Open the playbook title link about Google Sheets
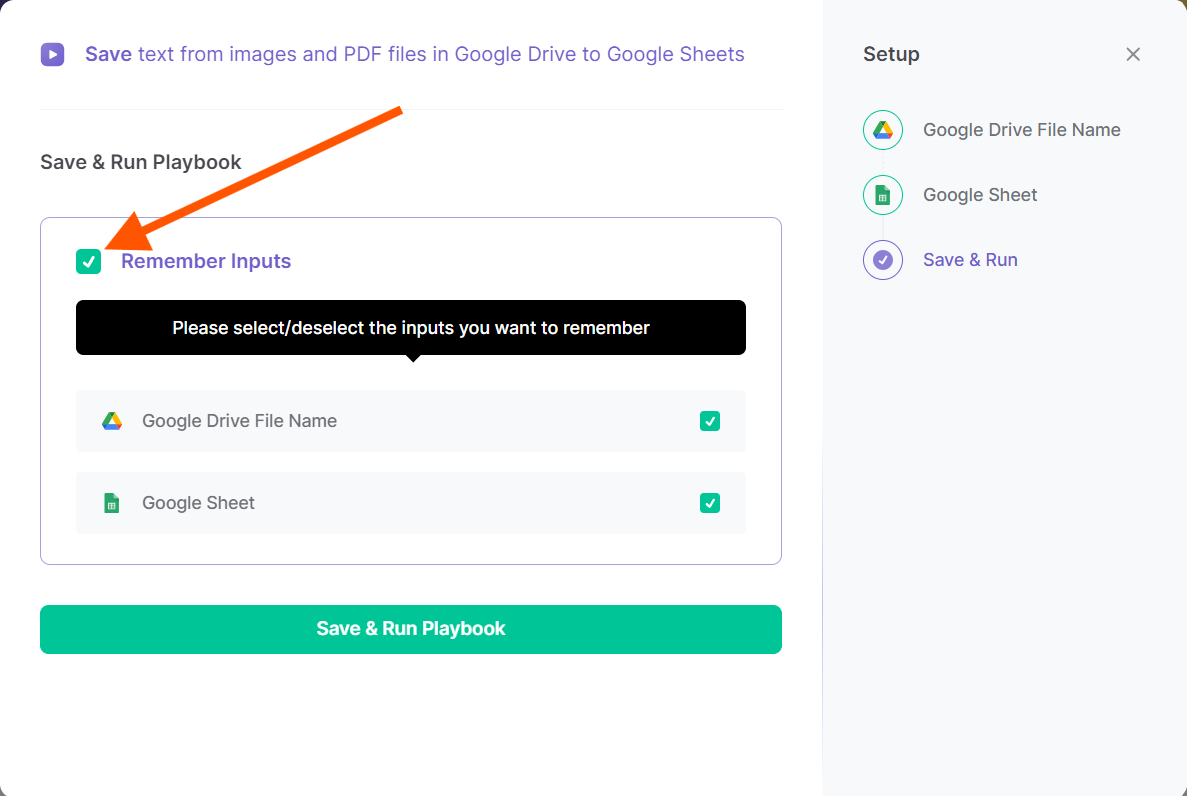This screenshot has width=1187, height=796. (x=414, y=55)
